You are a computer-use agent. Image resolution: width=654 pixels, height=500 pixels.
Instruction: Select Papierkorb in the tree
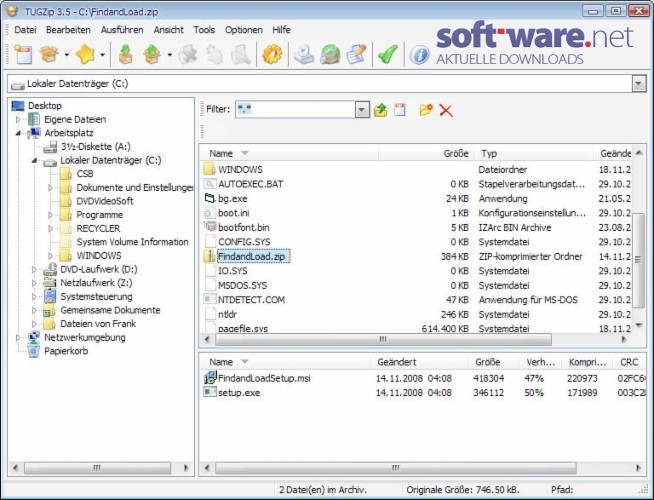[66, 351]
